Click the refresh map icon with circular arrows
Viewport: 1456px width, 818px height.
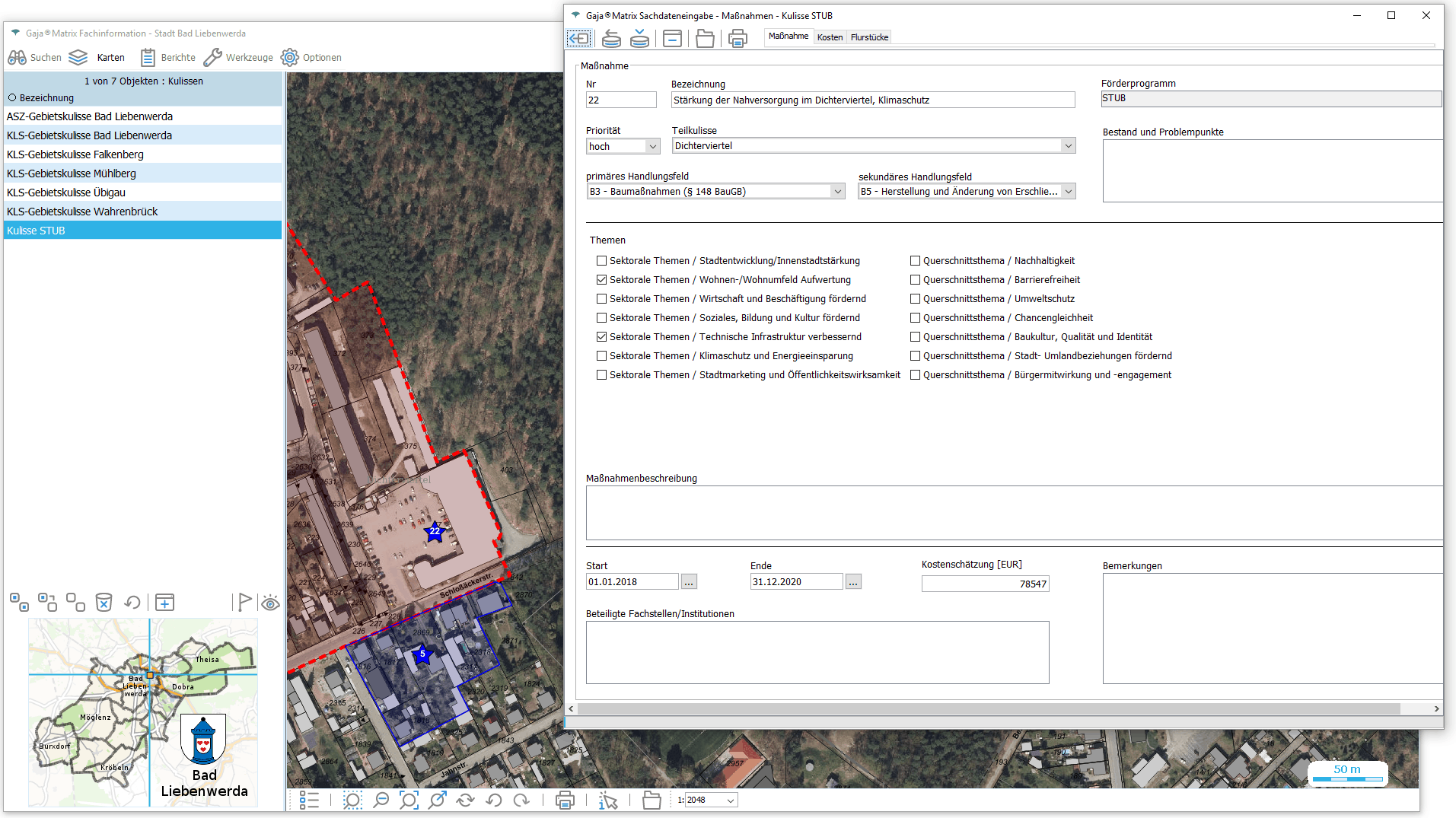click(x=465, y=800)
